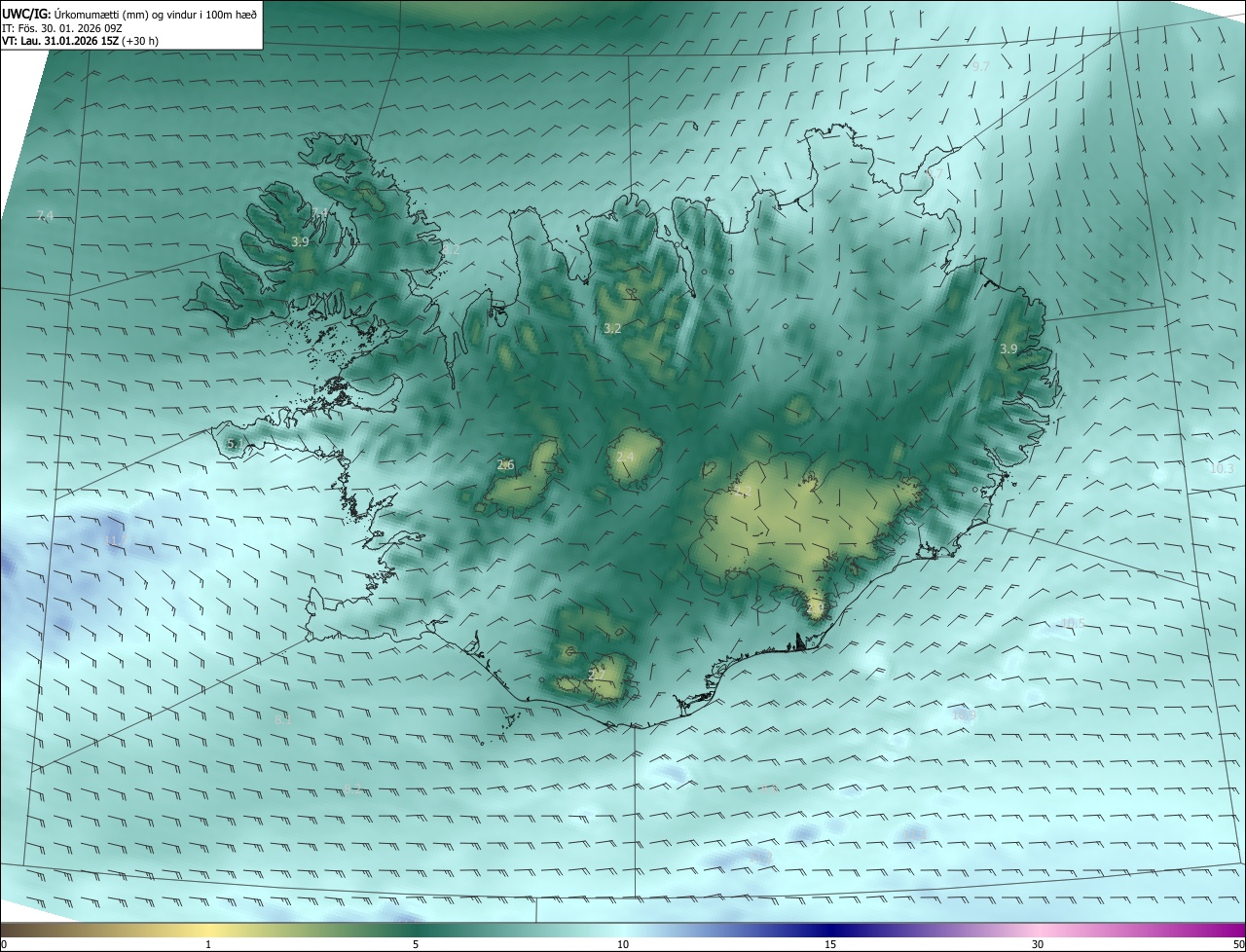
Task: Click the 30 tick on the colour scale
Action: [x=1038, y=944]
